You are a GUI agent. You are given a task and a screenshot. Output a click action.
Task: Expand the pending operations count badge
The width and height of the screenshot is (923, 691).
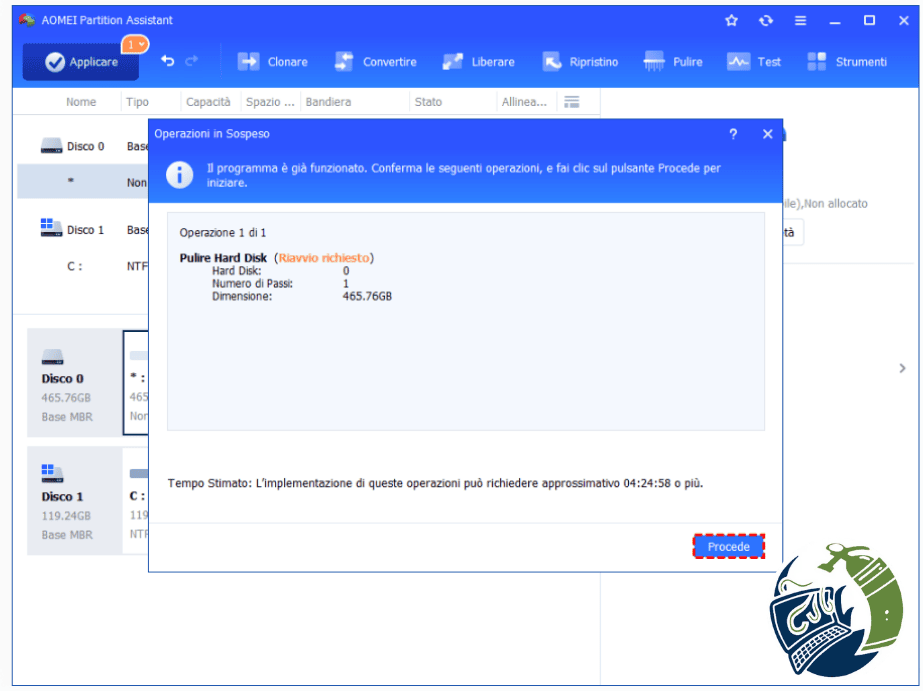(x=135, y=44)
